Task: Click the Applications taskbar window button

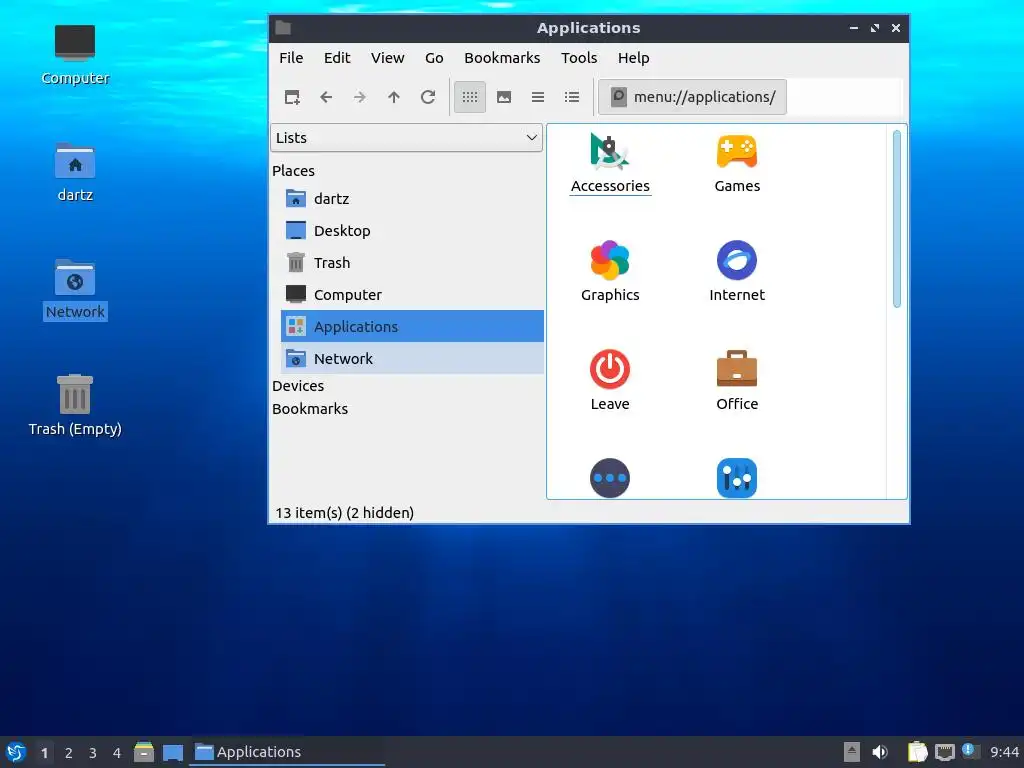Action: click(287, 752)
